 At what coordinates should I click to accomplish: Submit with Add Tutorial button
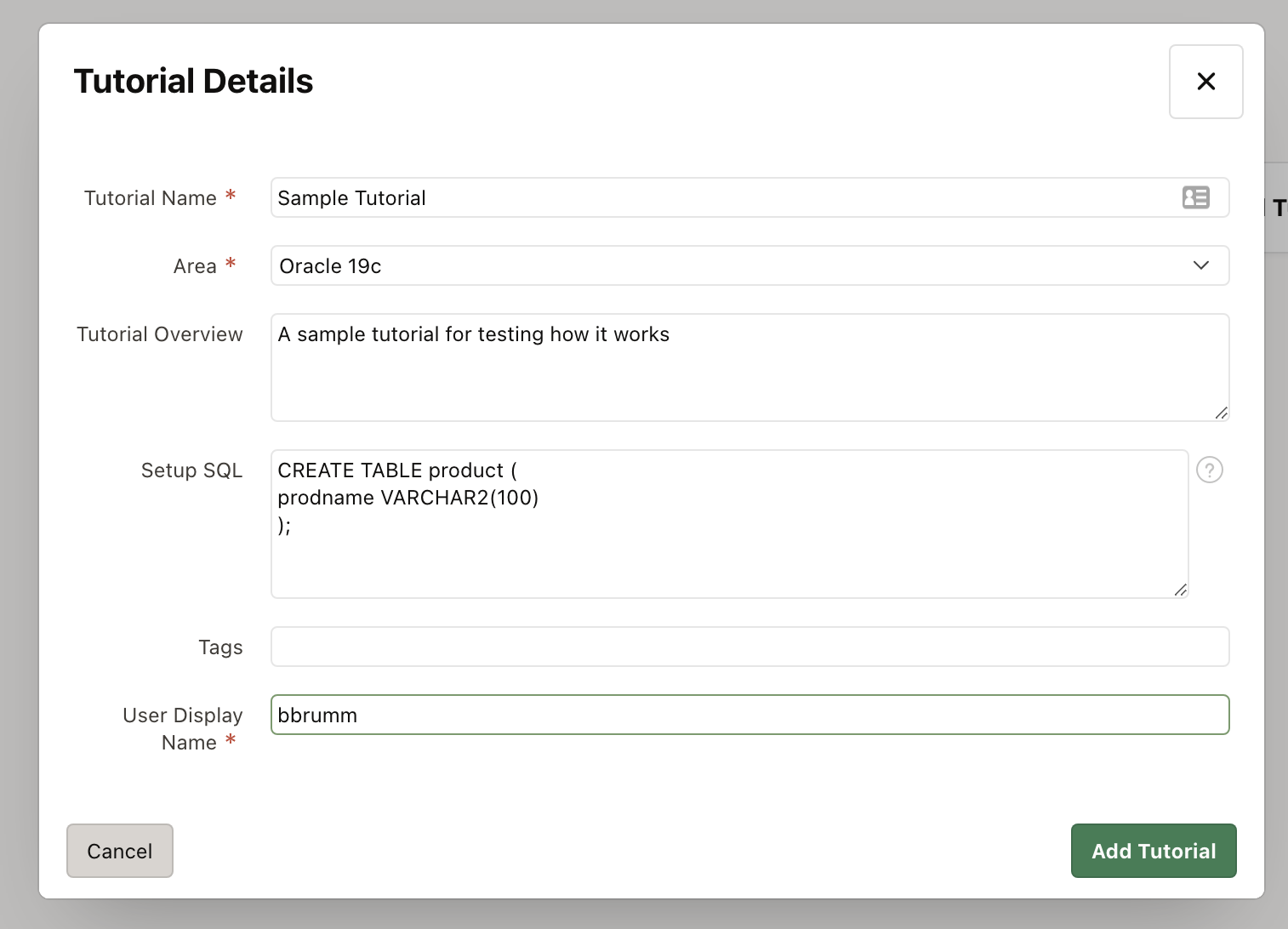(x=1153, y=851)
